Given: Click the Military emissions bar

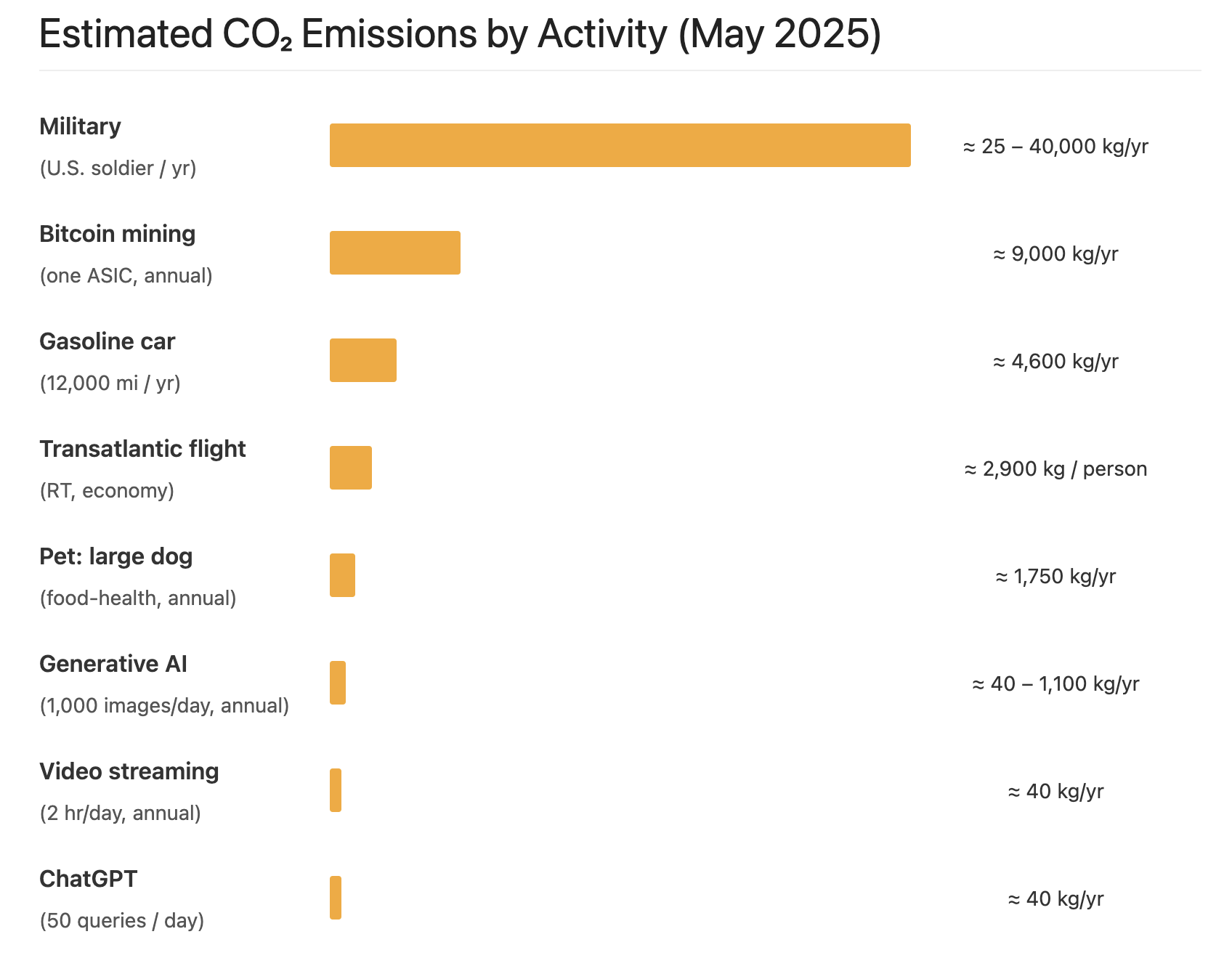Looking at the screenshot, I should [620, 145].
